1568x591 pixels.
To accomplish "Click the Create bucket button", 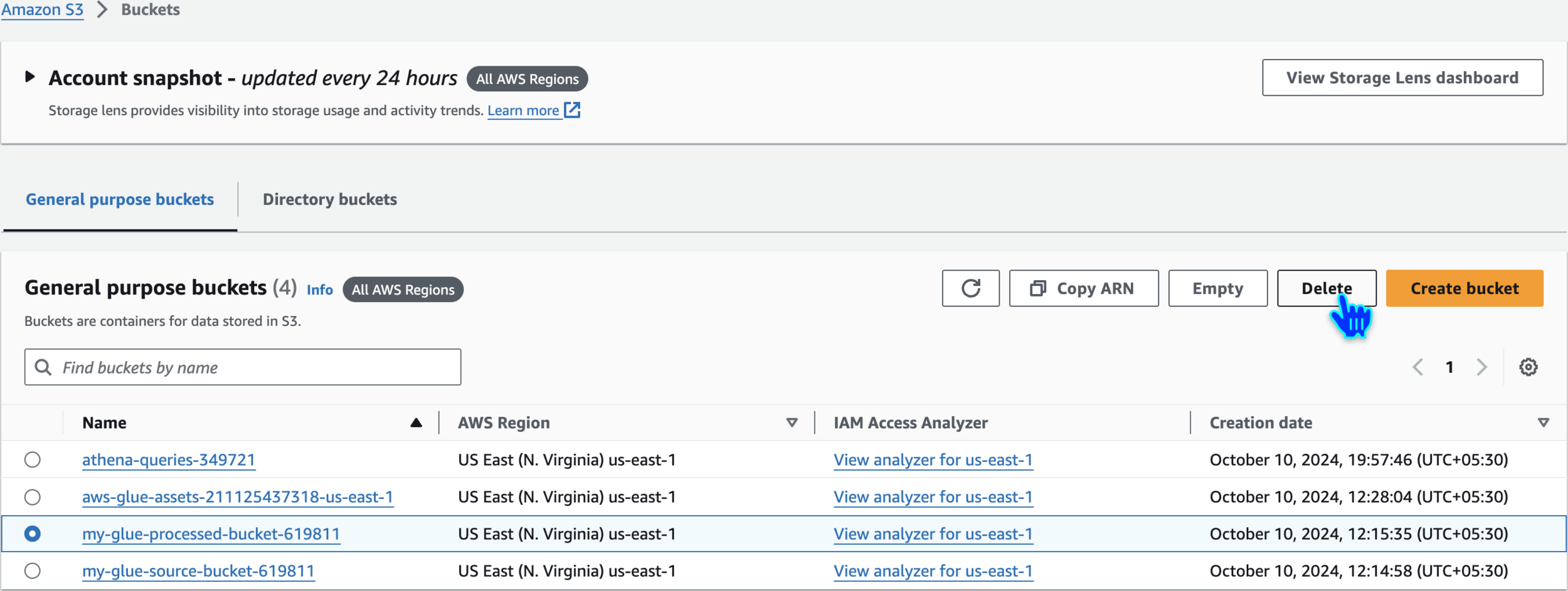I will 1464,288.
